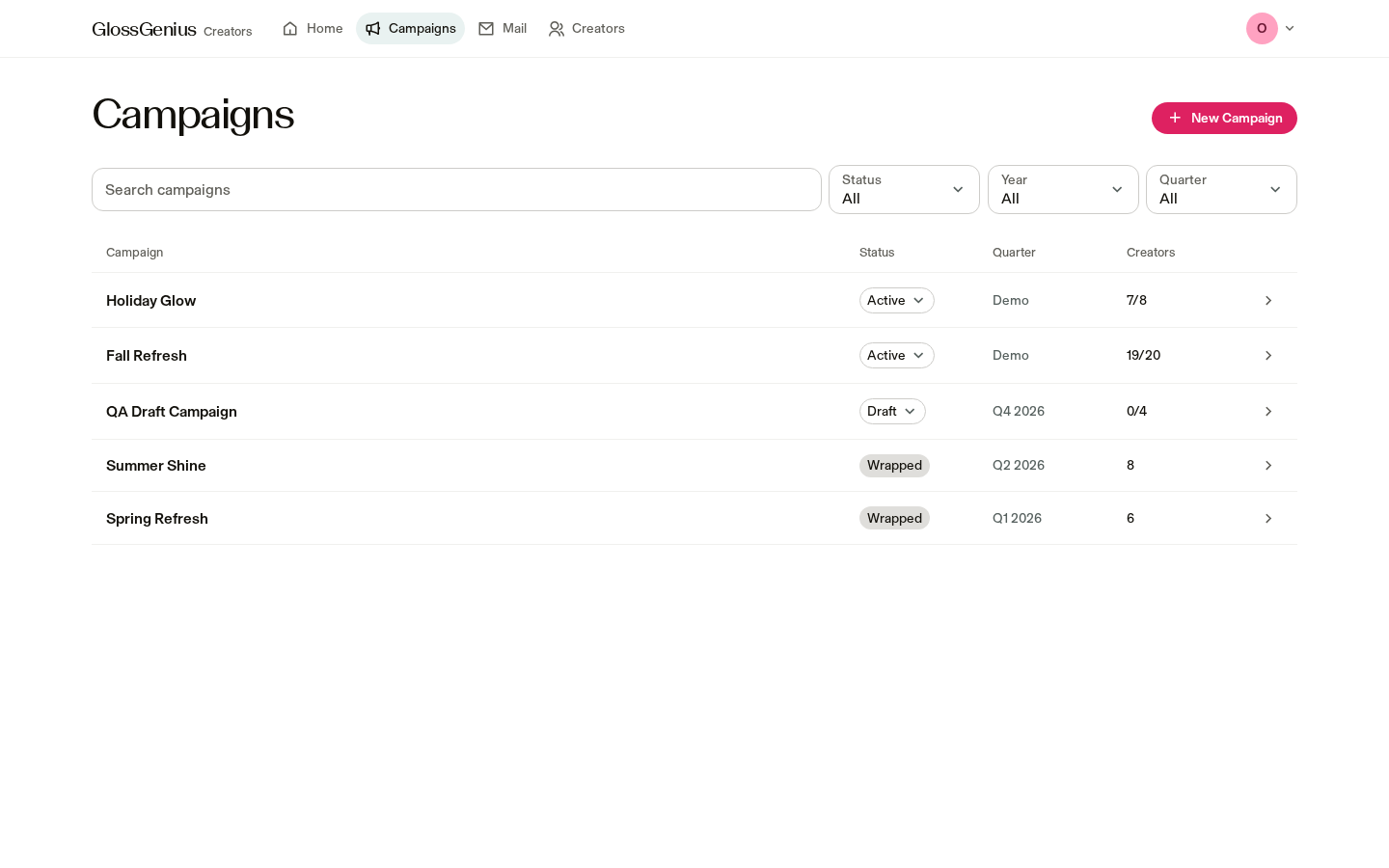Click the pink O user avatar

pos(1262,29)
